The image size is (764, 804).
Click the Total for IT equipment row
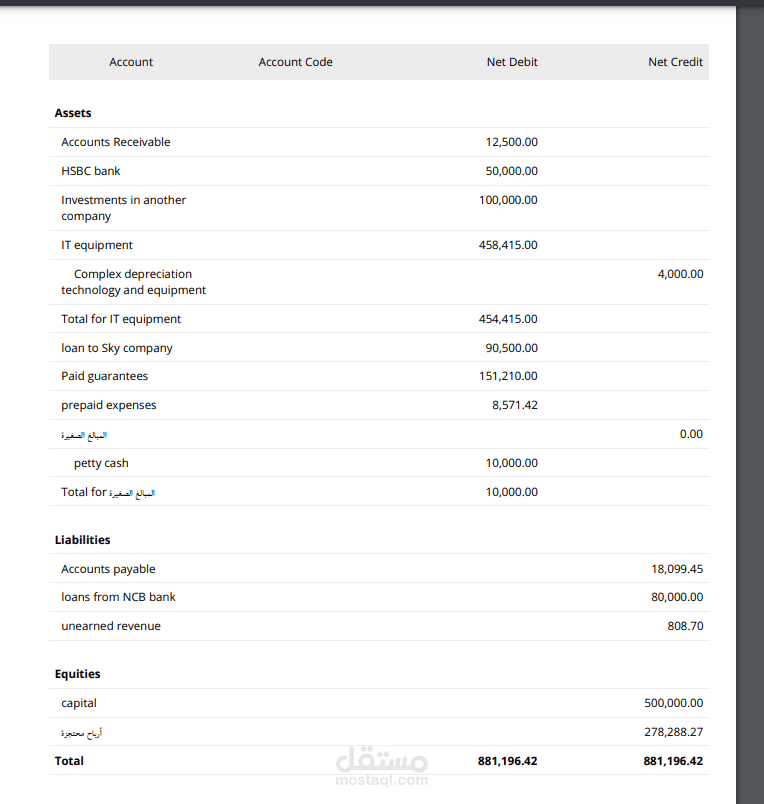point(121,319)
